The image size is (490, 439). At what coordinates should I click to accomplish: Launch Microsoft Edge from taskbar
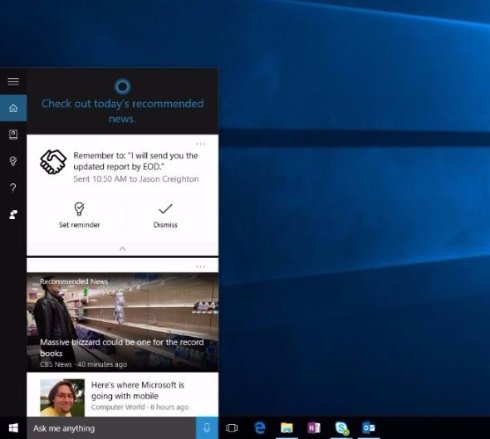coord(260,428)
